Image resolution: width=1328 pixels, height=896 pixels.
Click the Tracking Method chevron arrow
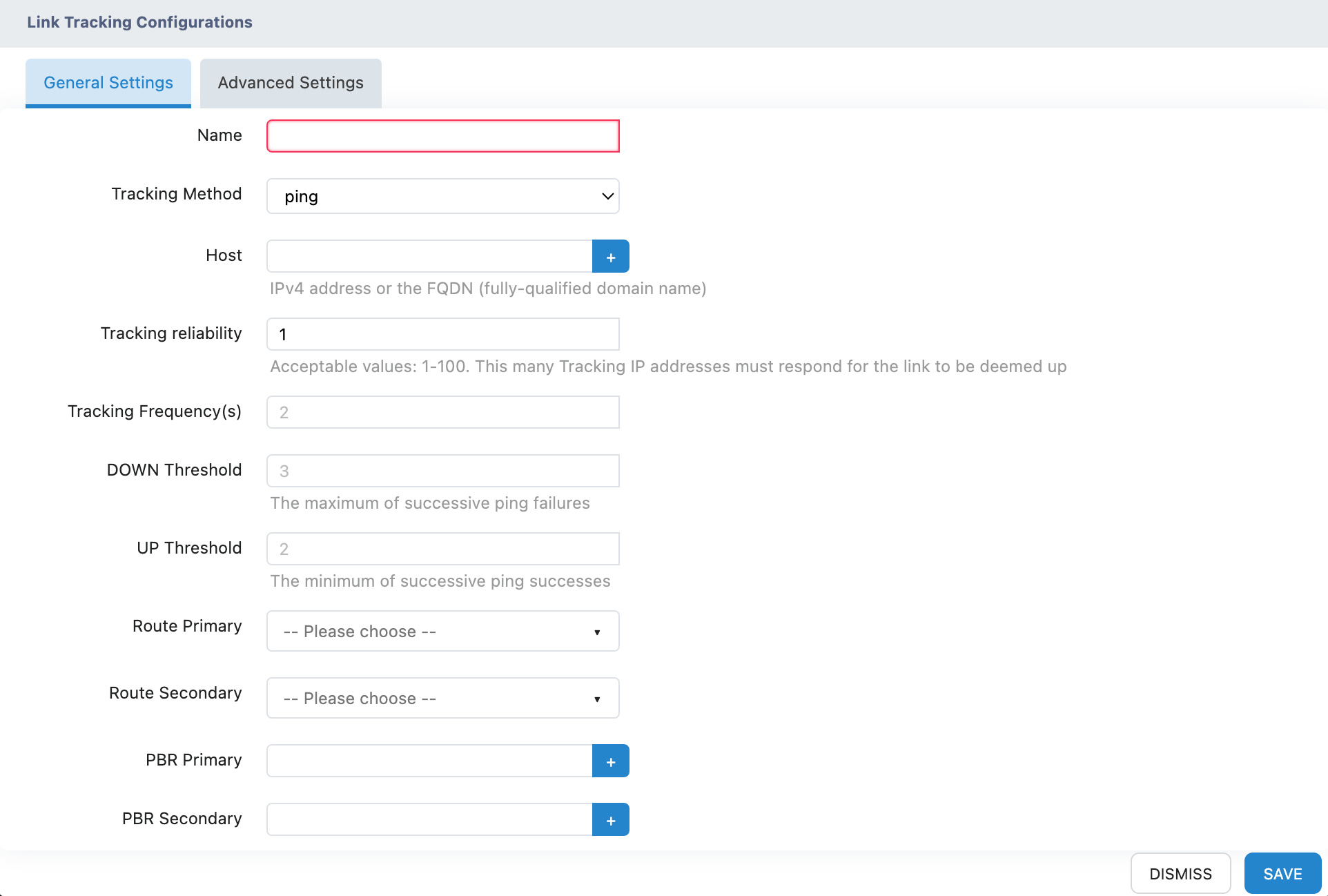pyautogui.click(x=607, y=197)
